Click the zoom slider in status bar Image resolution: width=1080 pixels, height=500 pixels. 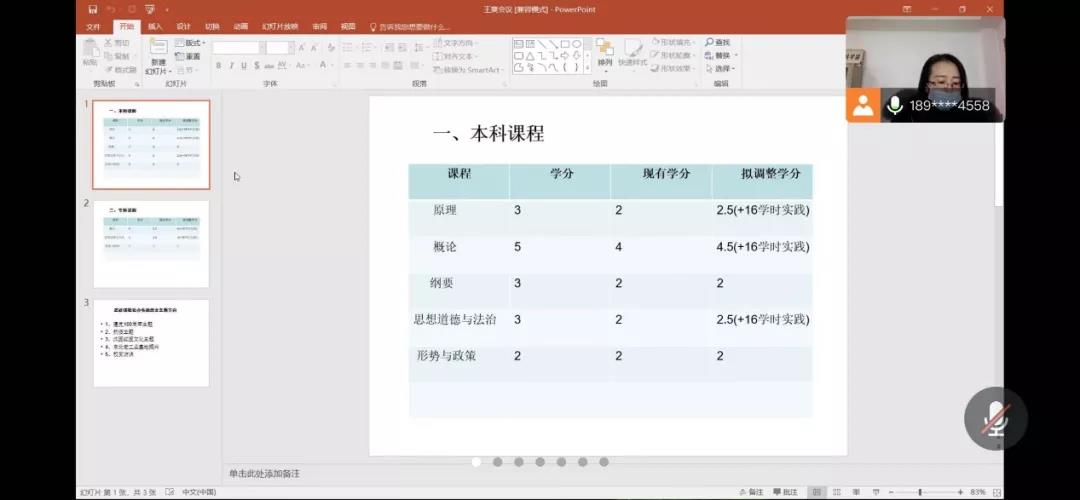point(920,492)
